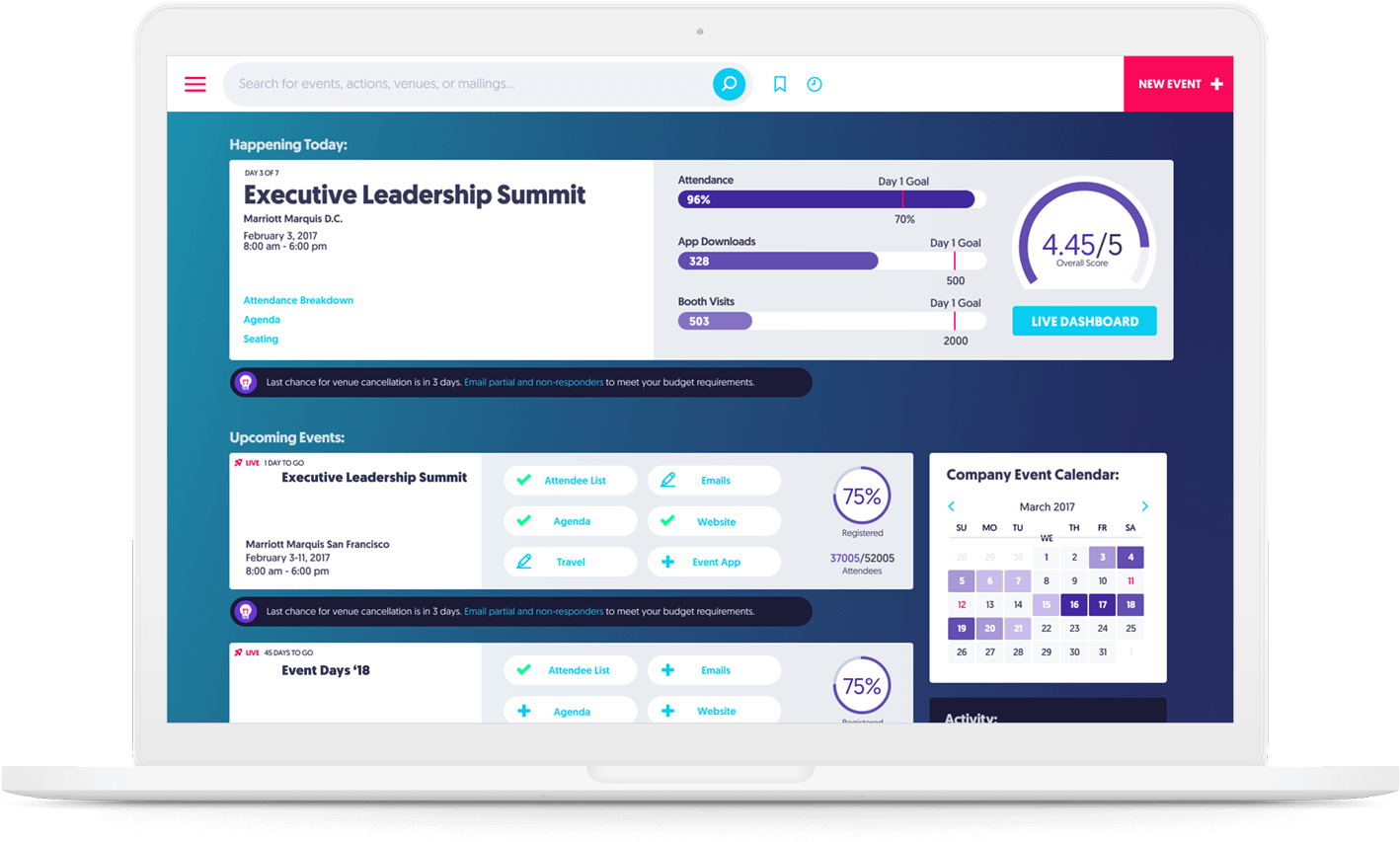Click the lightbulb tip icon under Happening Today
This screenshot has width=1400, height=842.
(247, 382)
